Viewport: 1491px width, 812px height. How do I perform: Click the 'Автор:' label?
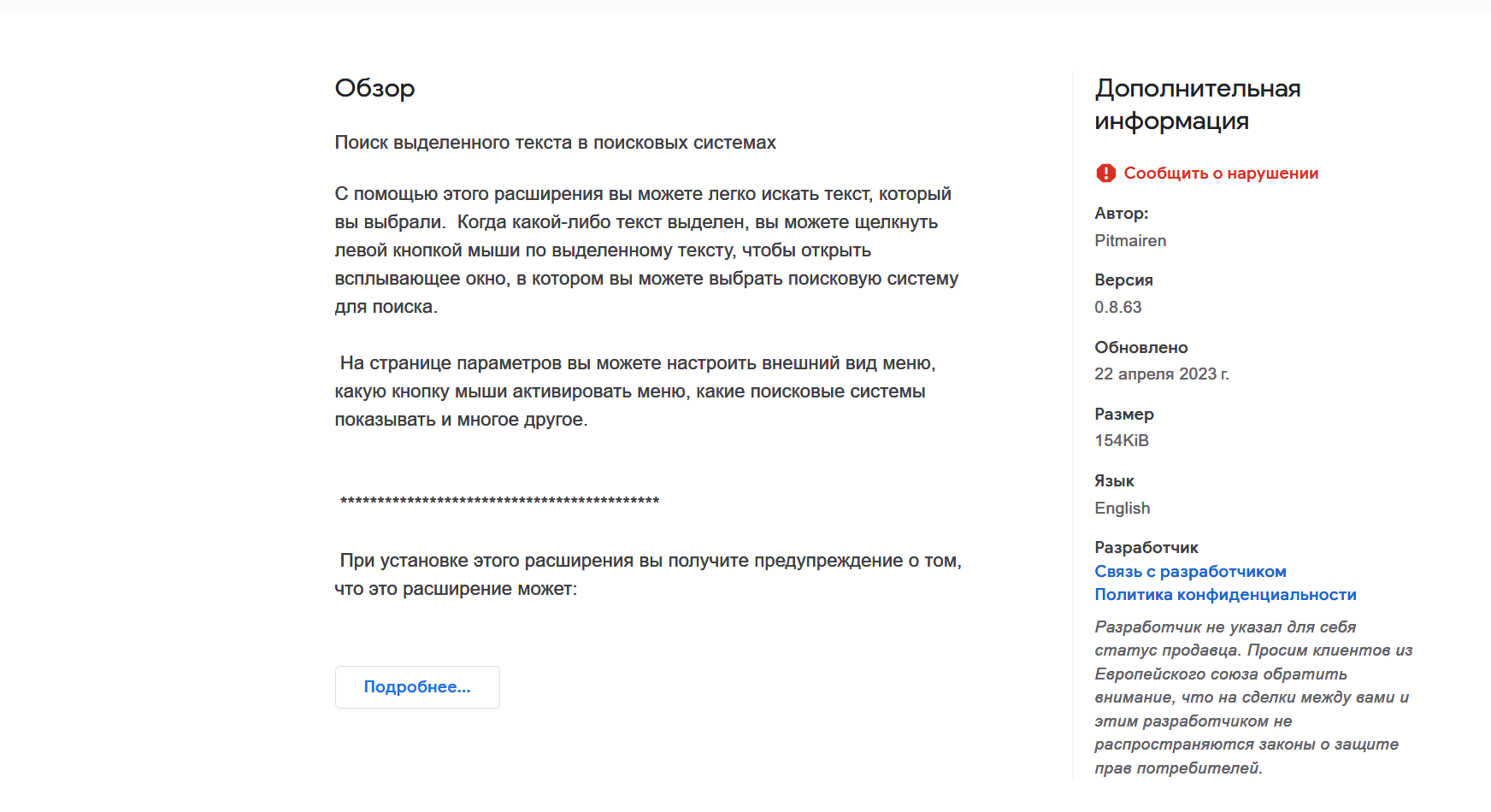coord(1122,214)
